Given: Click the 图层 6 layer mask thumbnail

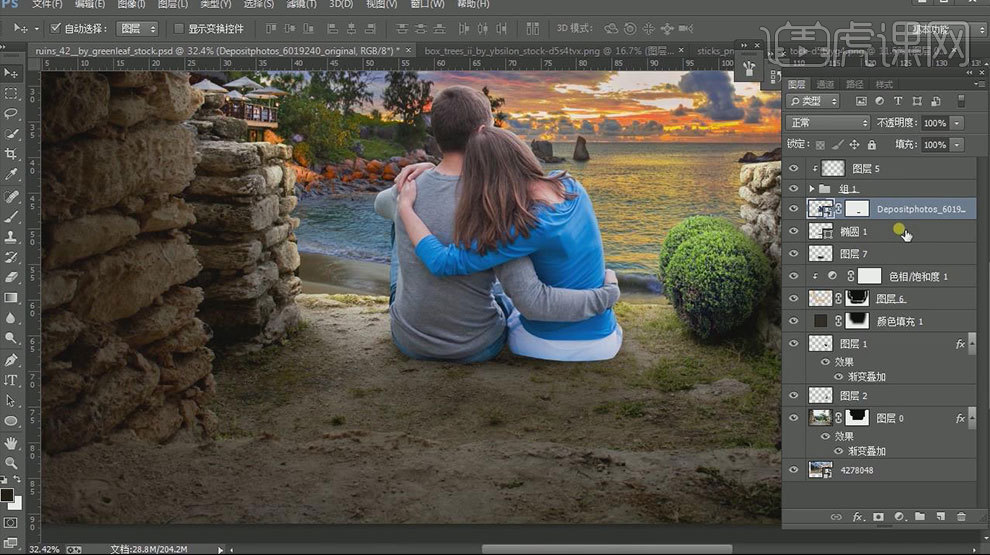Looking at the screenshot, I should coord(857,298).
